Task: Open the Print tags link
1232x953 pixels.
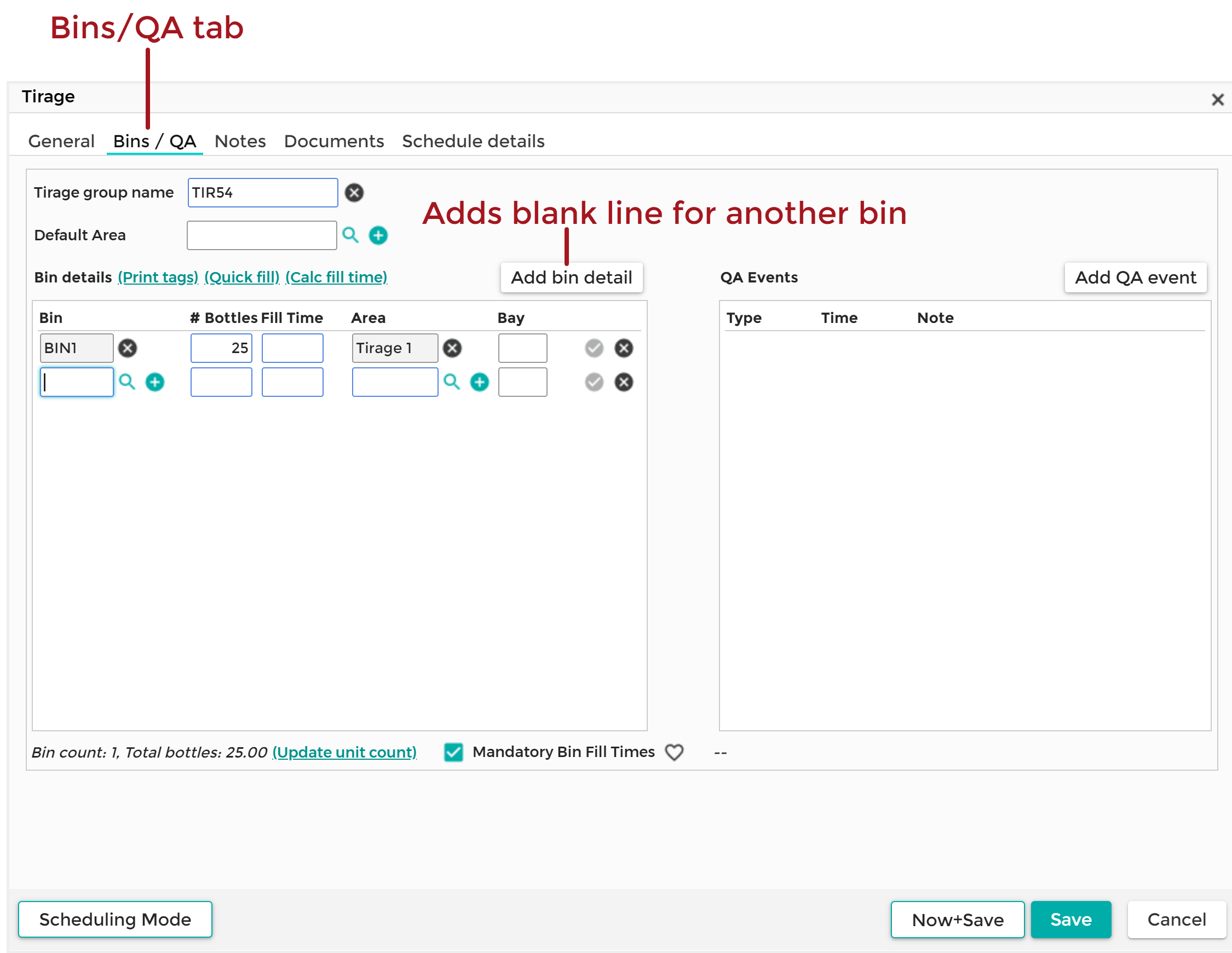Action: coord(158,278)
